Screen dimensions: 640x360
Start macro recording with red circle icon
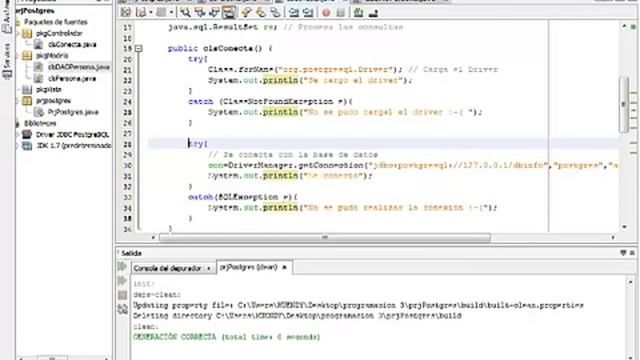pos(326,13)
